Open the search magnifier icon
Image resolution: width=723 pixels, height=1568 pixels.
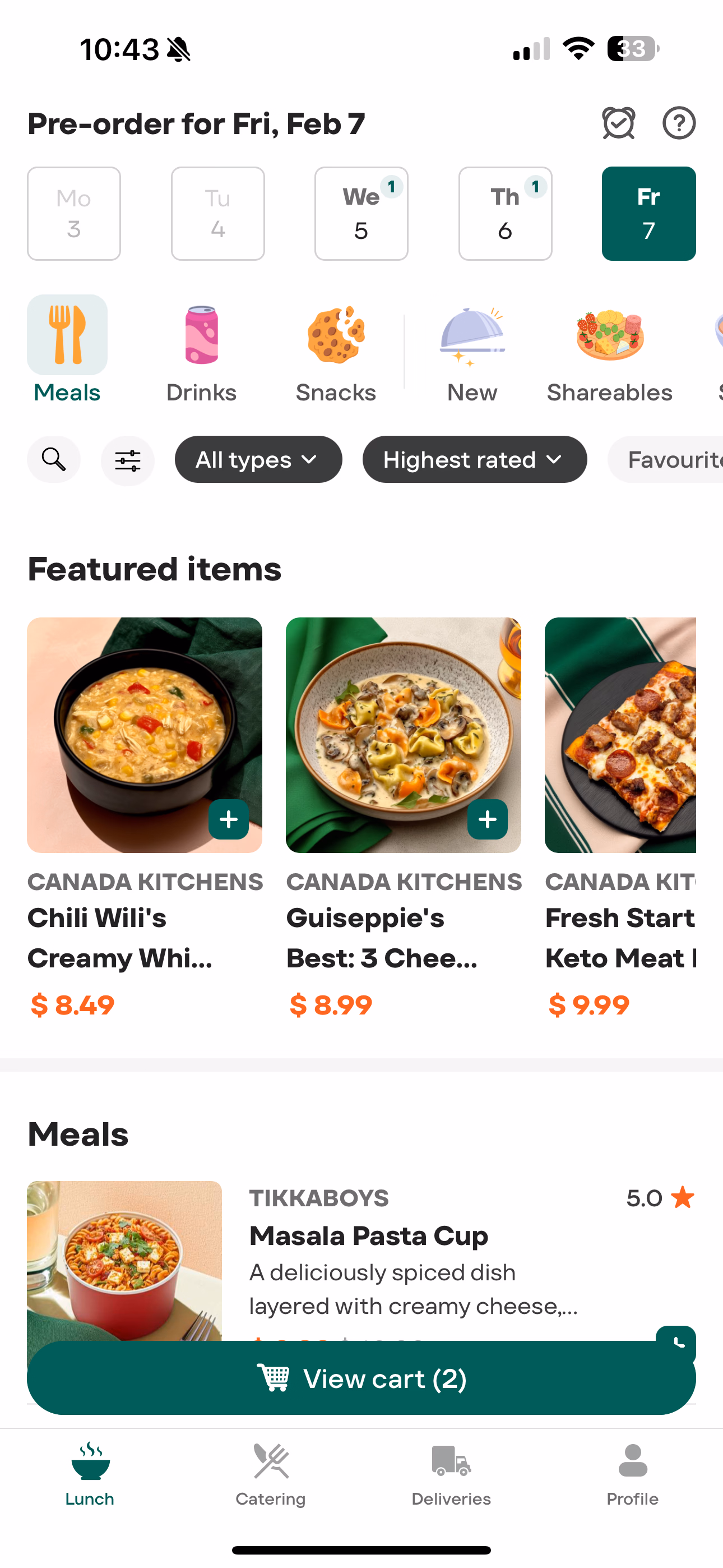coord(54,459)
